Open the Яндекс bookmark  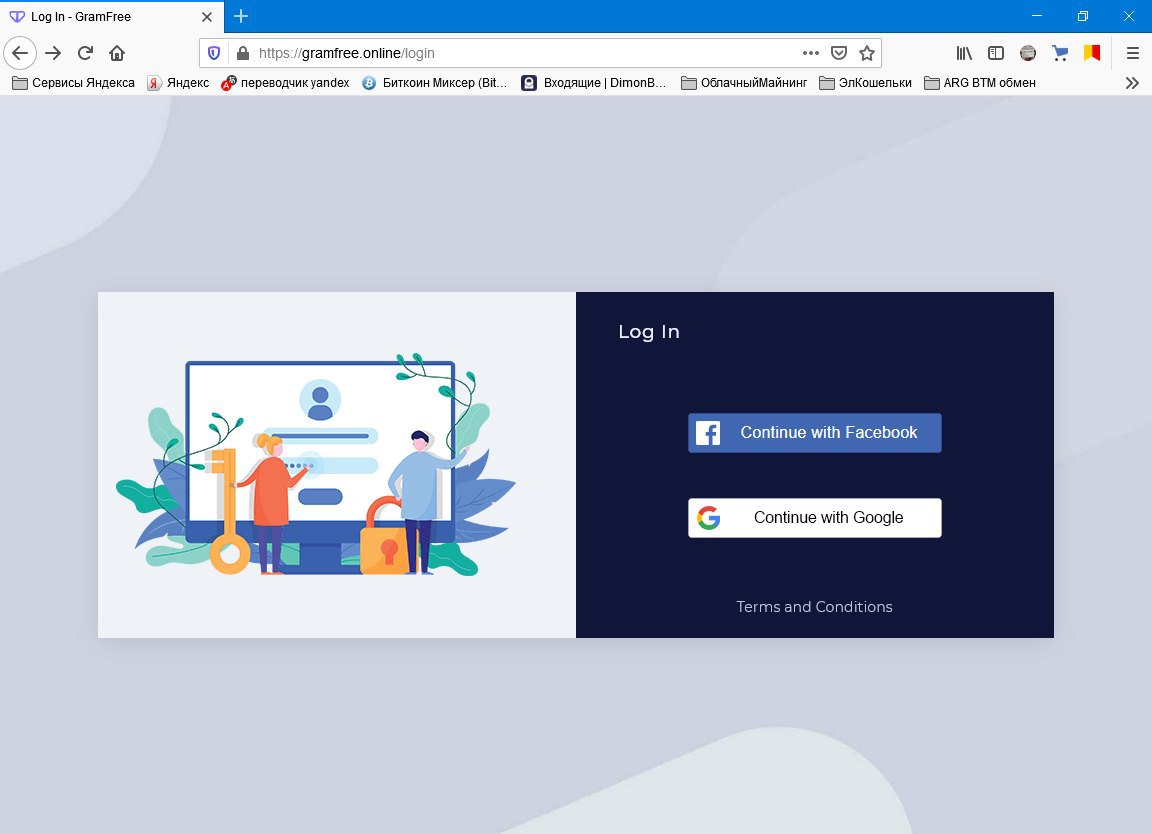click(178, 83)
